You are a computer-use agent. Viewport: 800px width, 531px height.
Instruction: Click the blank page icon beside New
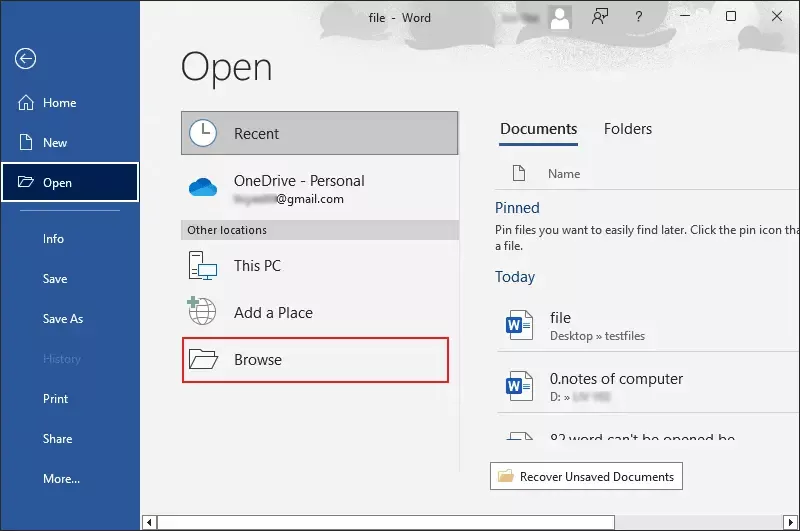coord(26,142)
